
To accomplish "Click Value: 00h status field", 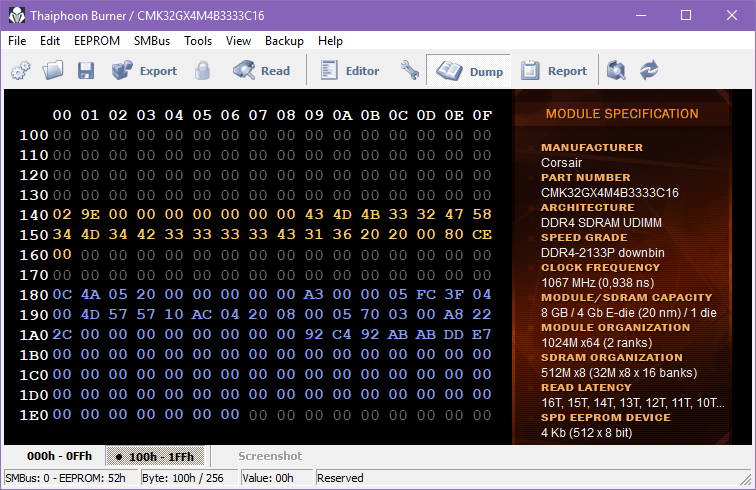I will pyautogui.click(x=276, y=478).
